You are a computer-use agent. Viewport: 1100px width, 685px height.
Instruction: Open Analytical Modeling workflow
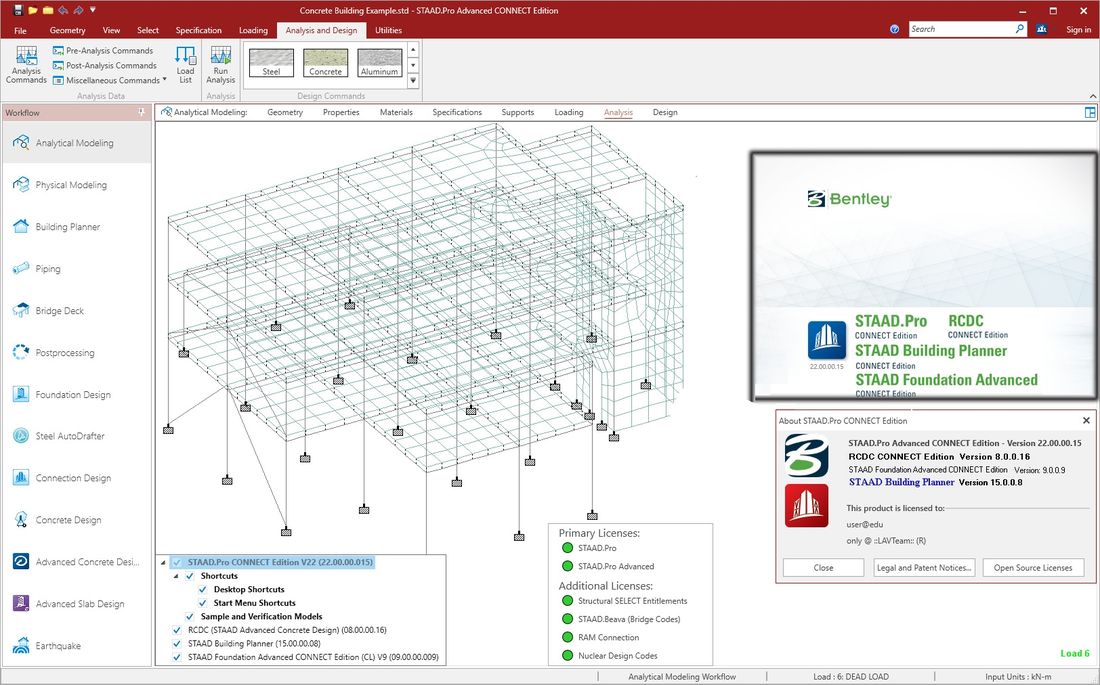pos(76,142)
